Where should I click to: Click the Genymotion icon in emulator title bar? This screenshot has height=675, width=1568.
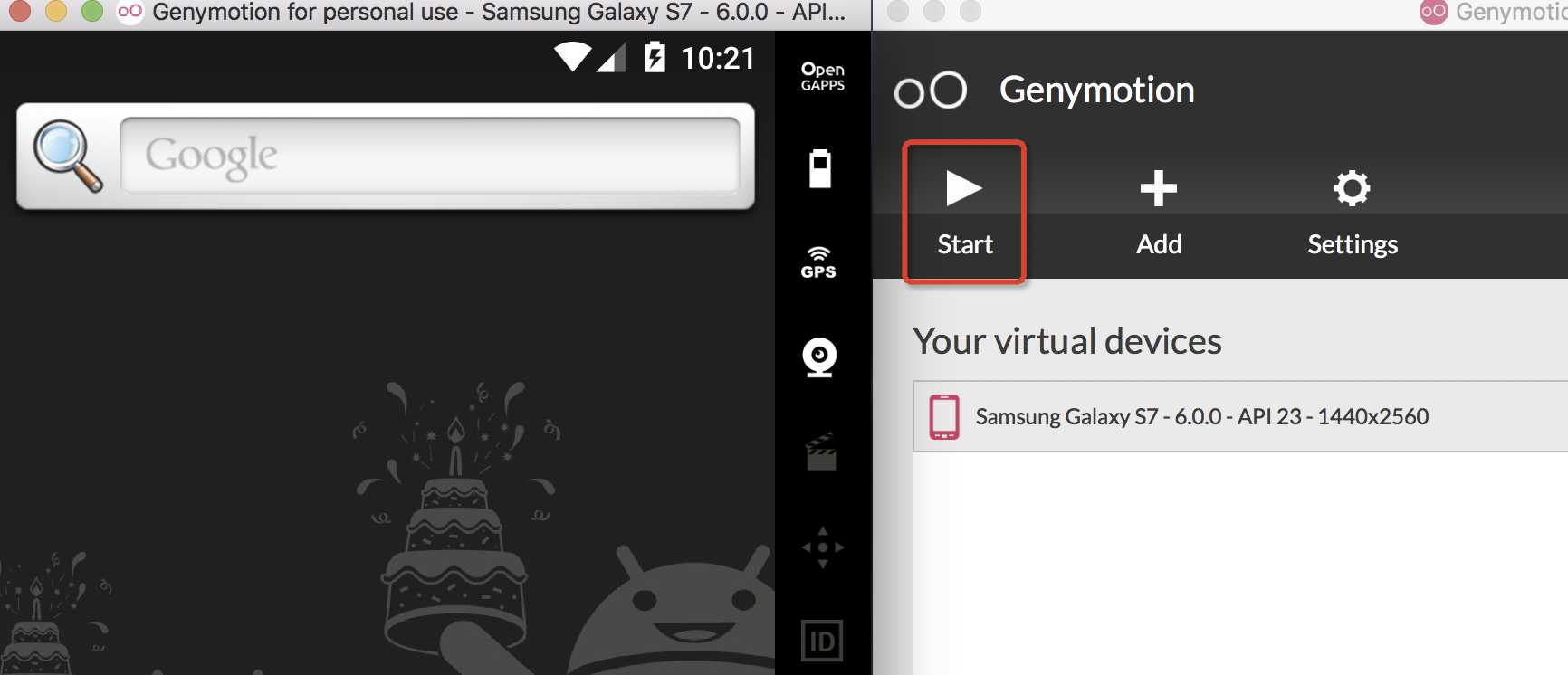click(130, 12)
